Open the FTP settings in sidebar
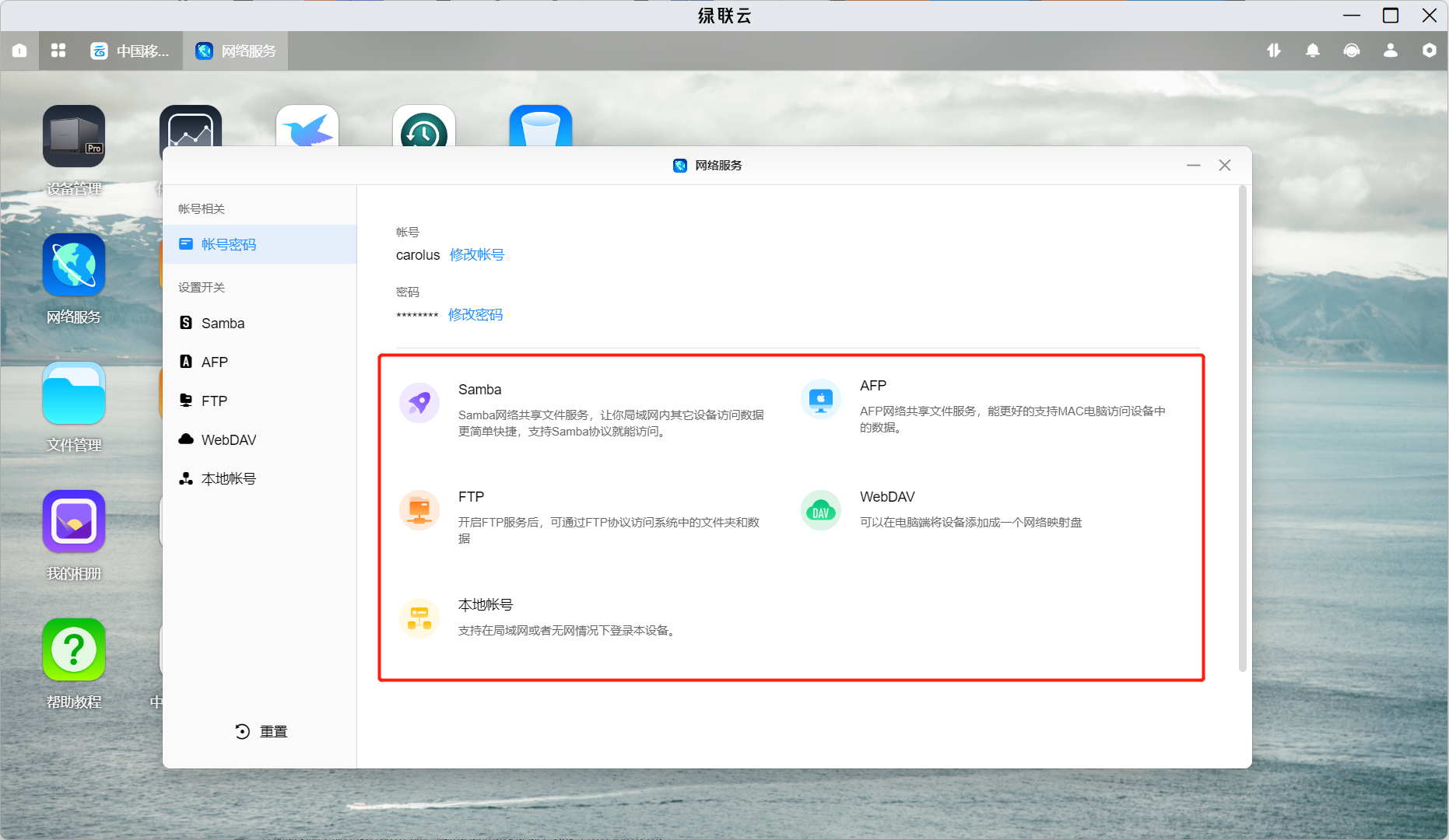This screenshot has height=840, width=1449. coord(214,401)
